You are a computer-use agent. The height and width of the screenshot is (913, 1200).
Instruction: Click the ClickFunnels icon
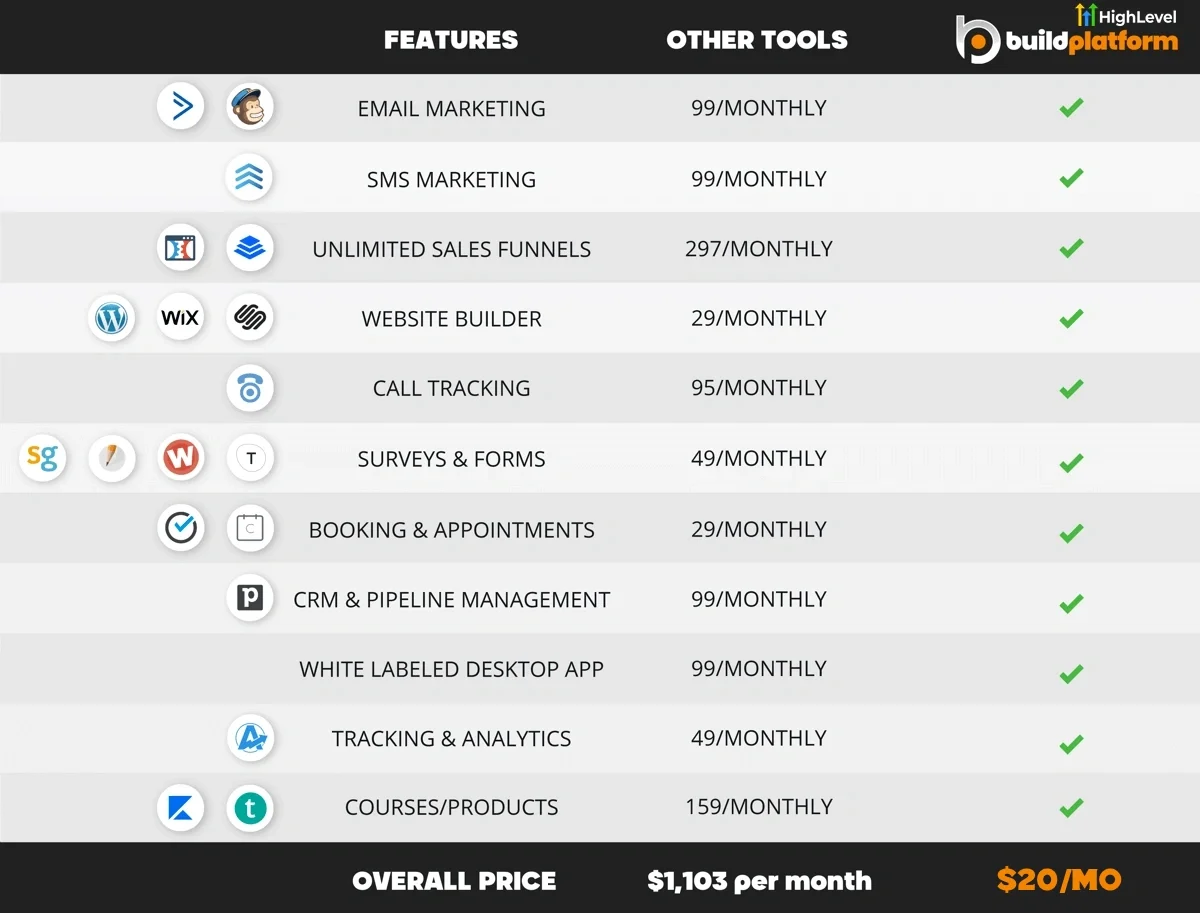181,248
